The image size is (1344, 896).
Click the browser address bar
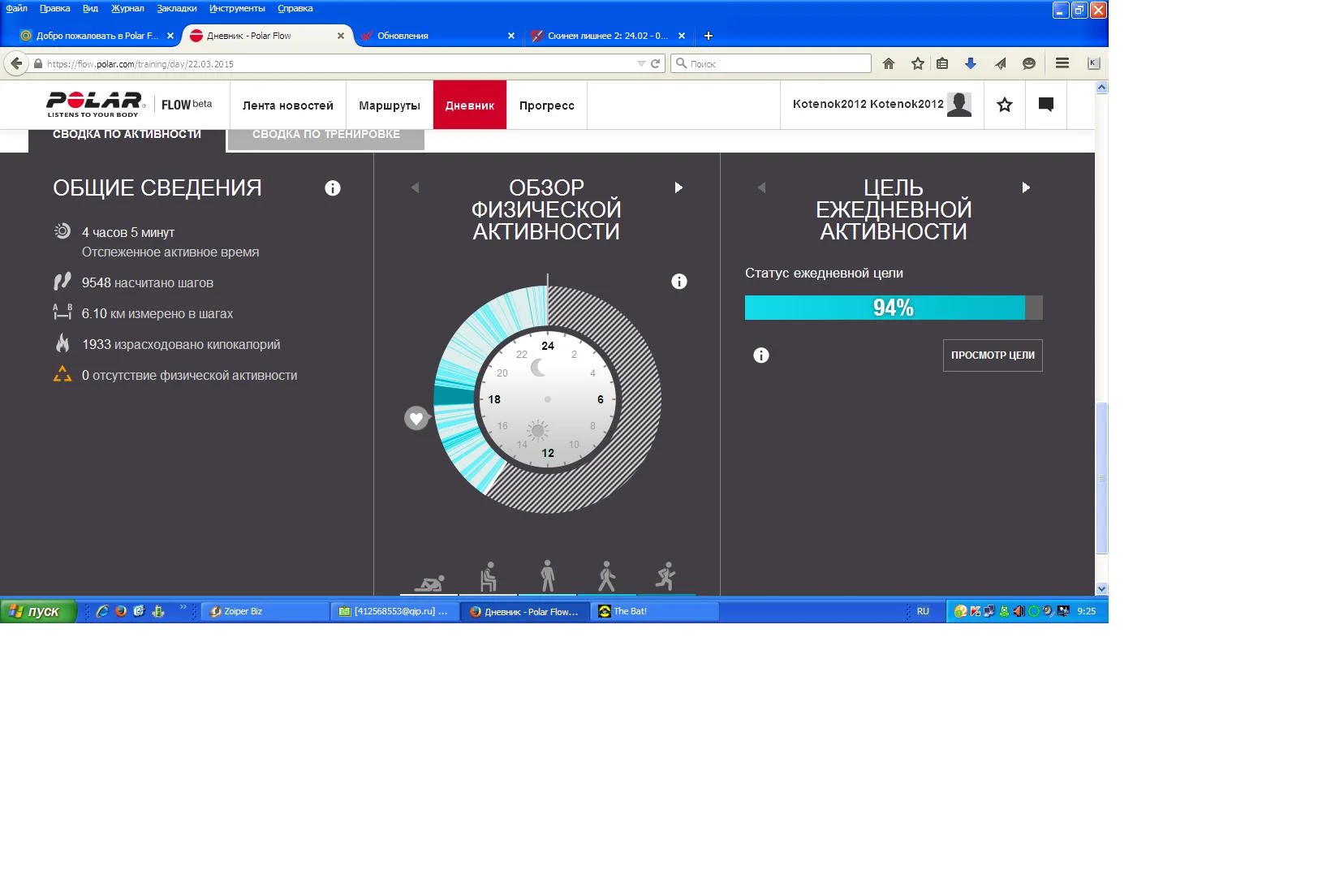pos(341,63)
